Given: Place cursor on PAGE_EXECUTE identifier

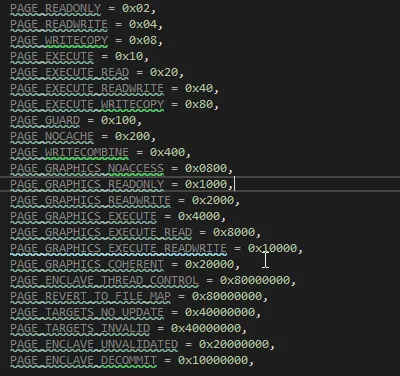Looking at the screenshot, I should pyautogui.click(x=52, y=56).
